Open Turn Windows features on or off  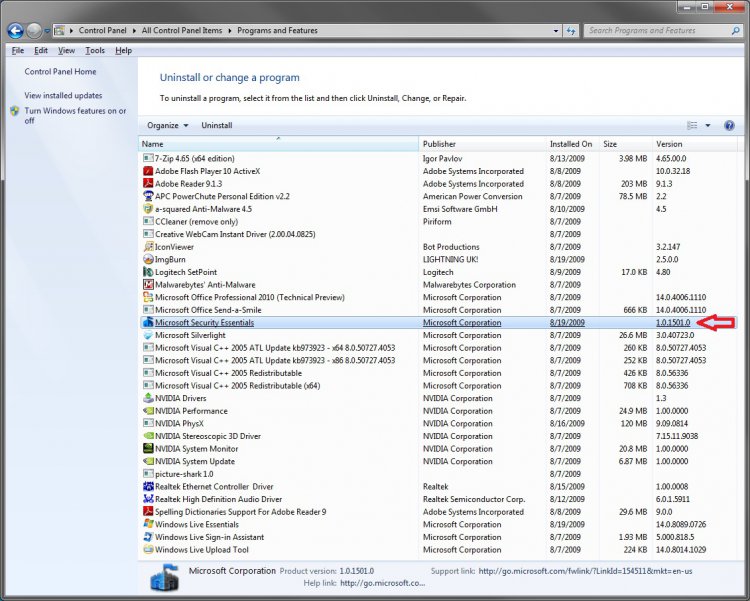(75, 115)
